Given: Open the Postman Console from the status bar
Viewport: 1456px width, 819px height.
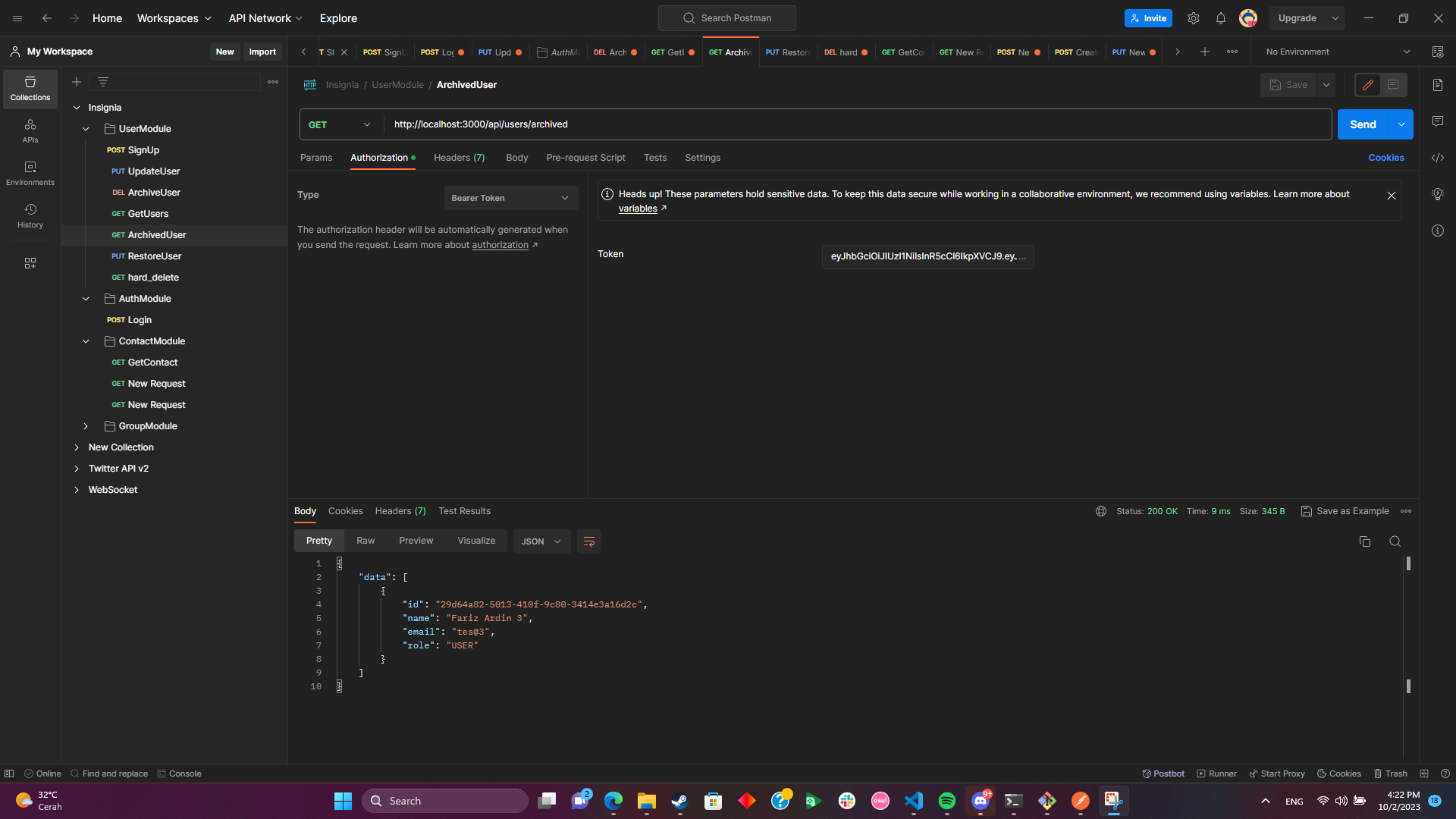Looking at the screenshot, I should click(x=180, y=773).
